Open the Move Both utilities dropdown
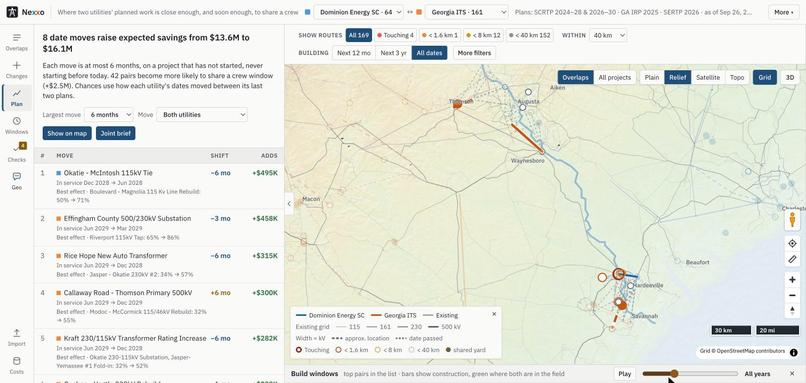 tap(202, 115)
